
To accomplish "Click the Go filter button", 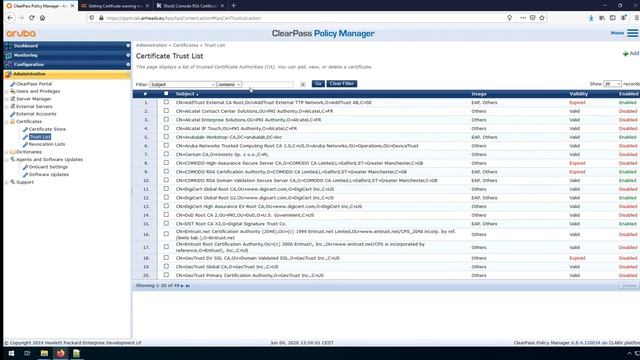I will click(x=318, y=84).
